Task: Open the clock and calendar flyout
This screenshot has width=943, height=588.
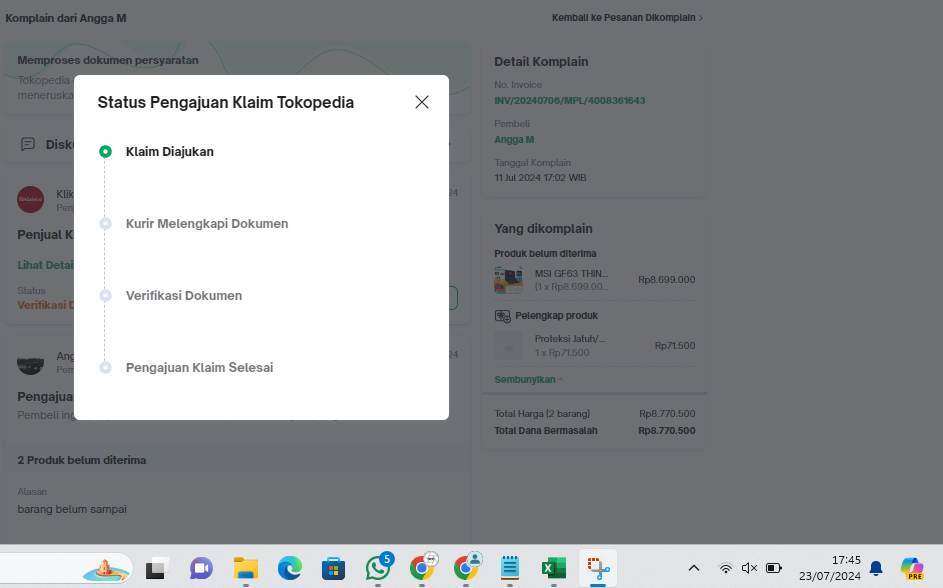Action: pos(829,568)
